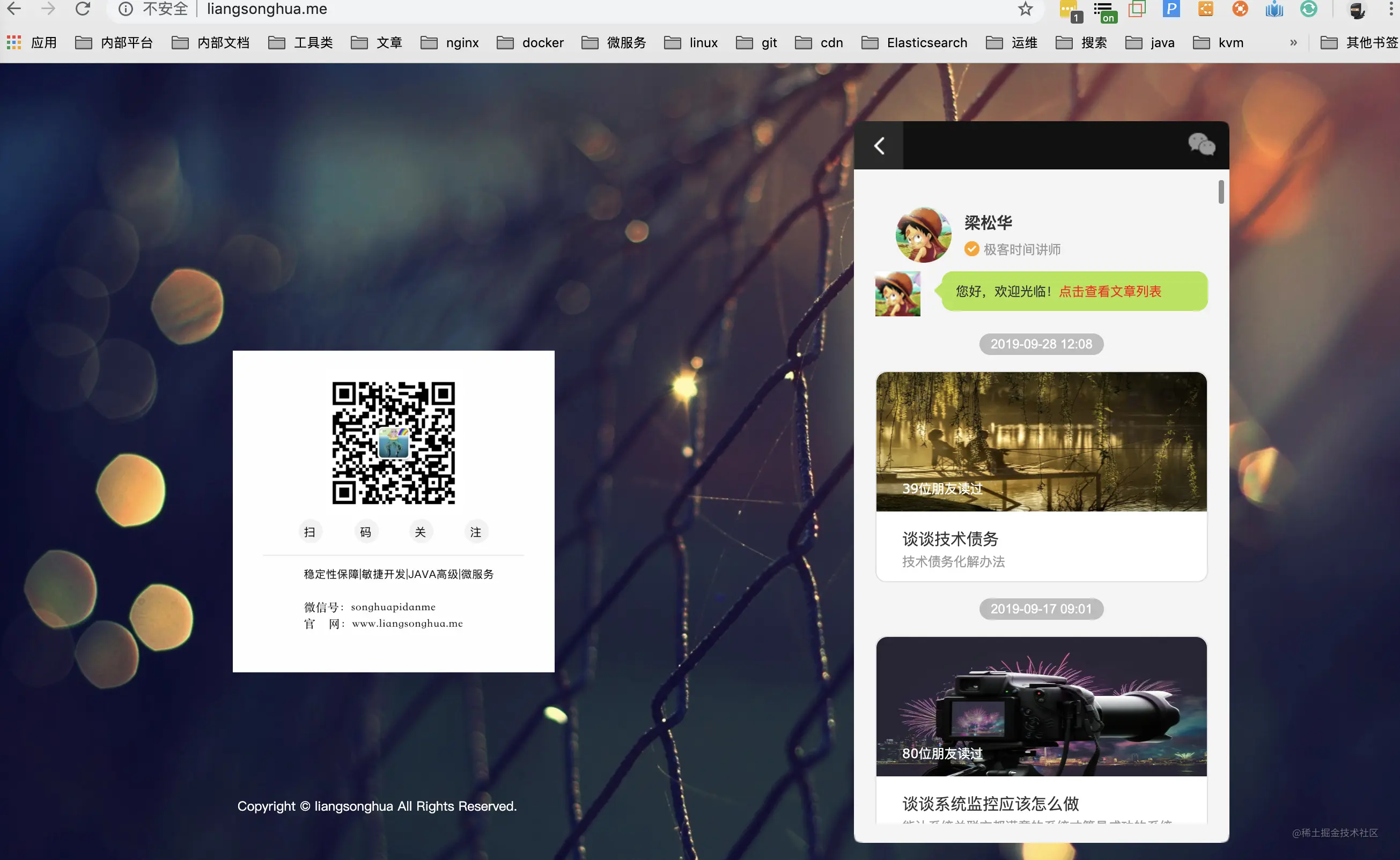1400x860 pixels.
Task: Open the article titled 谈谈技术债务
Action: 950,538
